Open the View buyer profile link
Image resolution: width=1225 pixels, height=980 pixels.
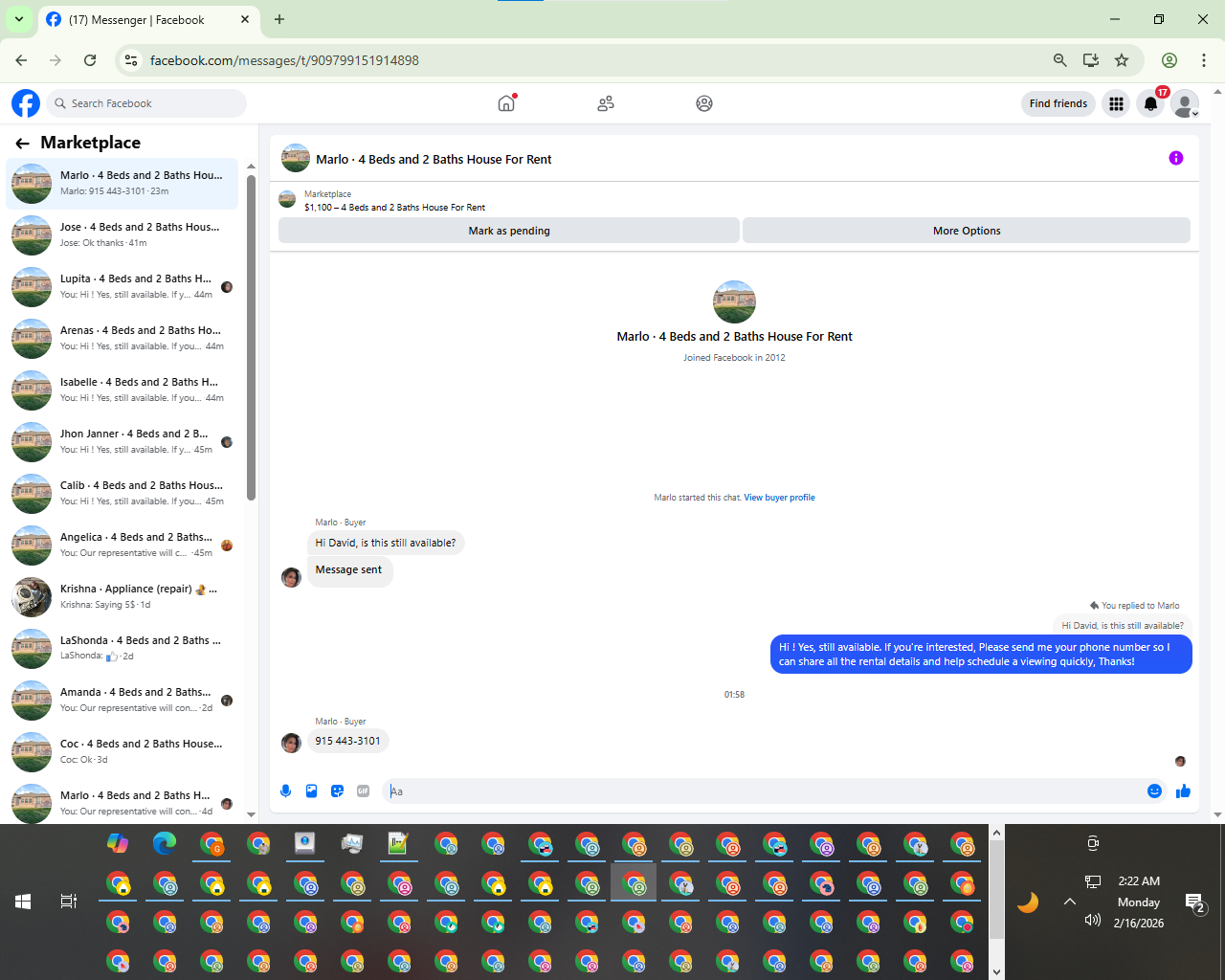(779, 498)
